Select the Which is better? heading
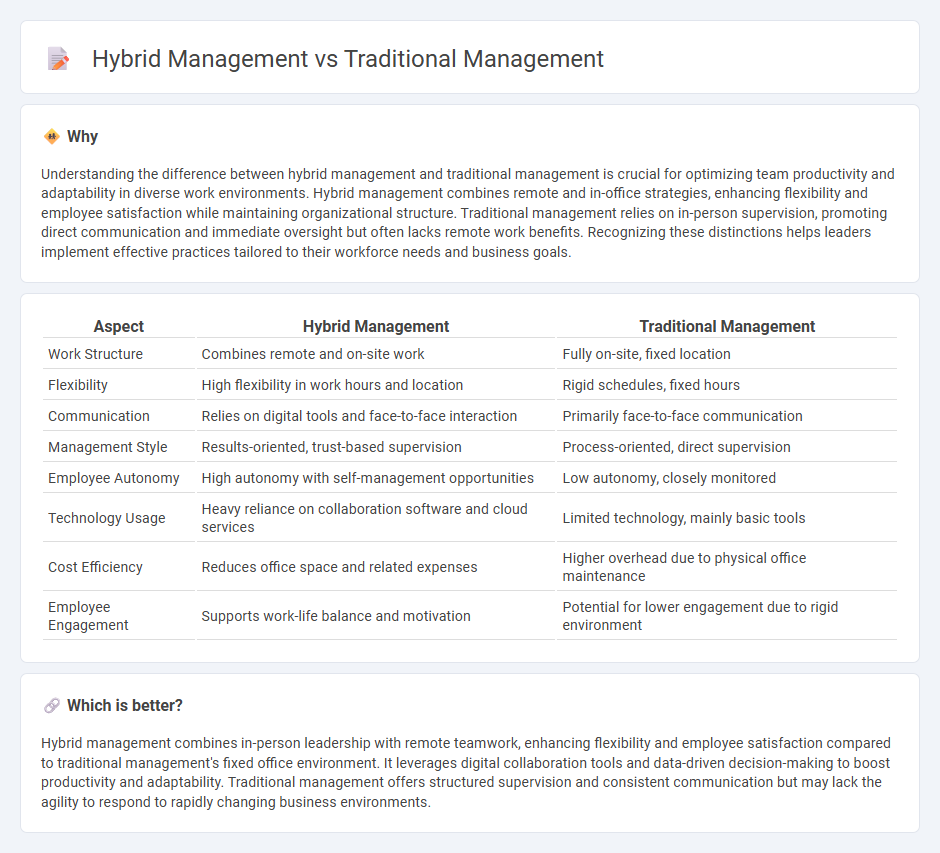This screenshot has height=853, width=940. pyautogui.click(x=125, y=706)
